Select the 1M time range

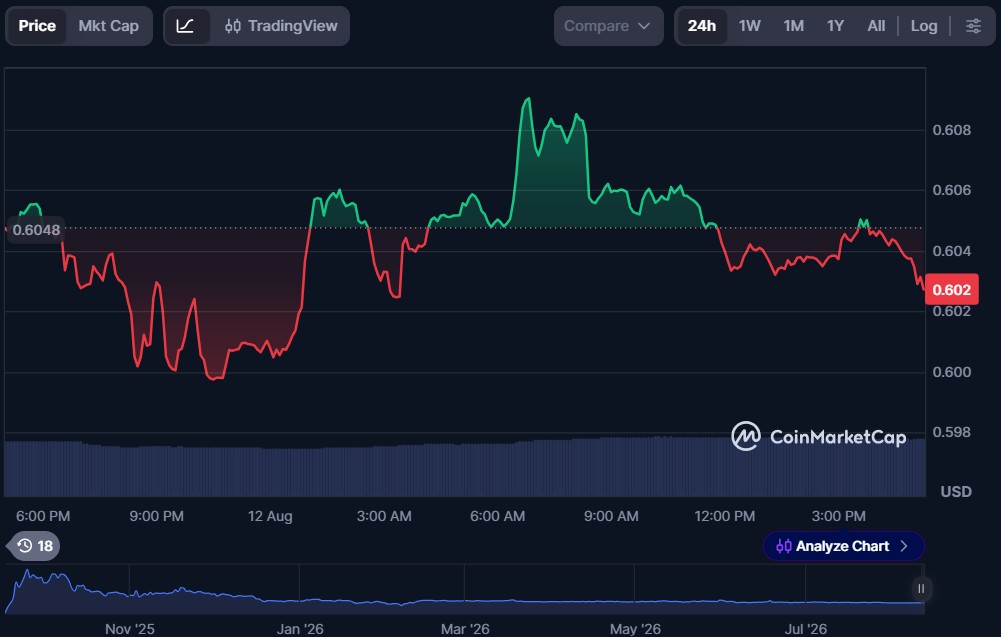pos(794,26)
